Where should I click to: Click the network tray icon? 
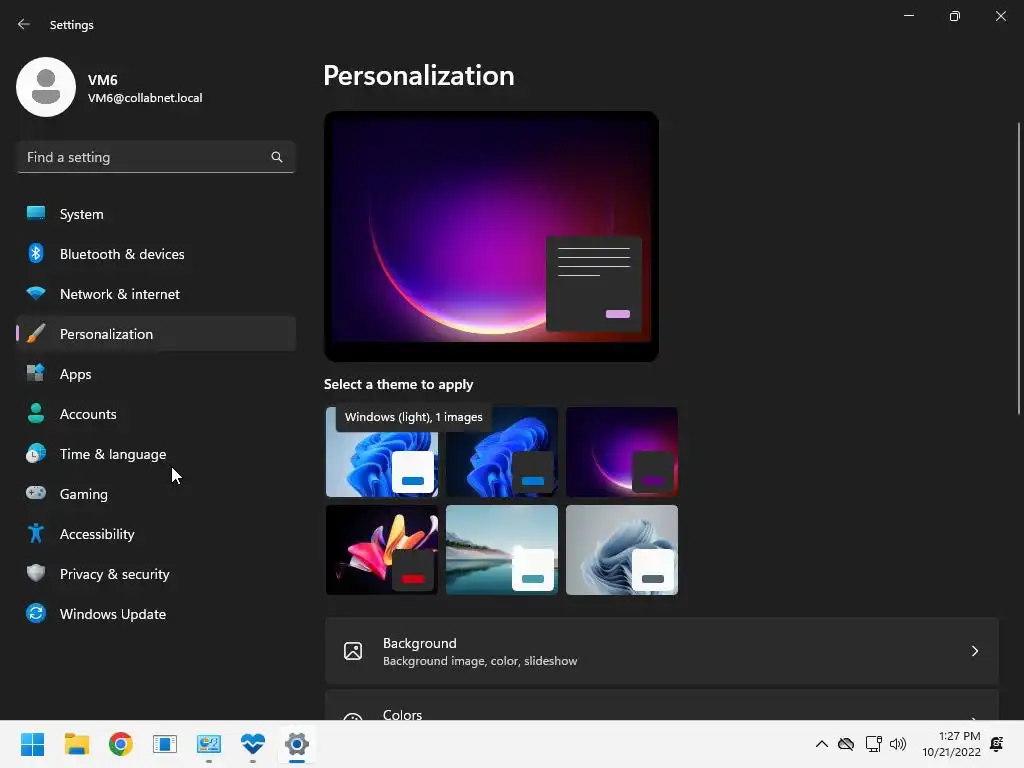[x=873, y=744]
